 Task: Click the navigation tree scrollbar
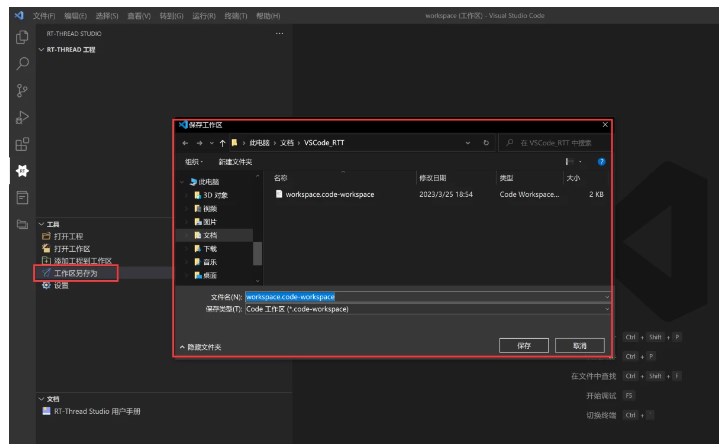257,254
